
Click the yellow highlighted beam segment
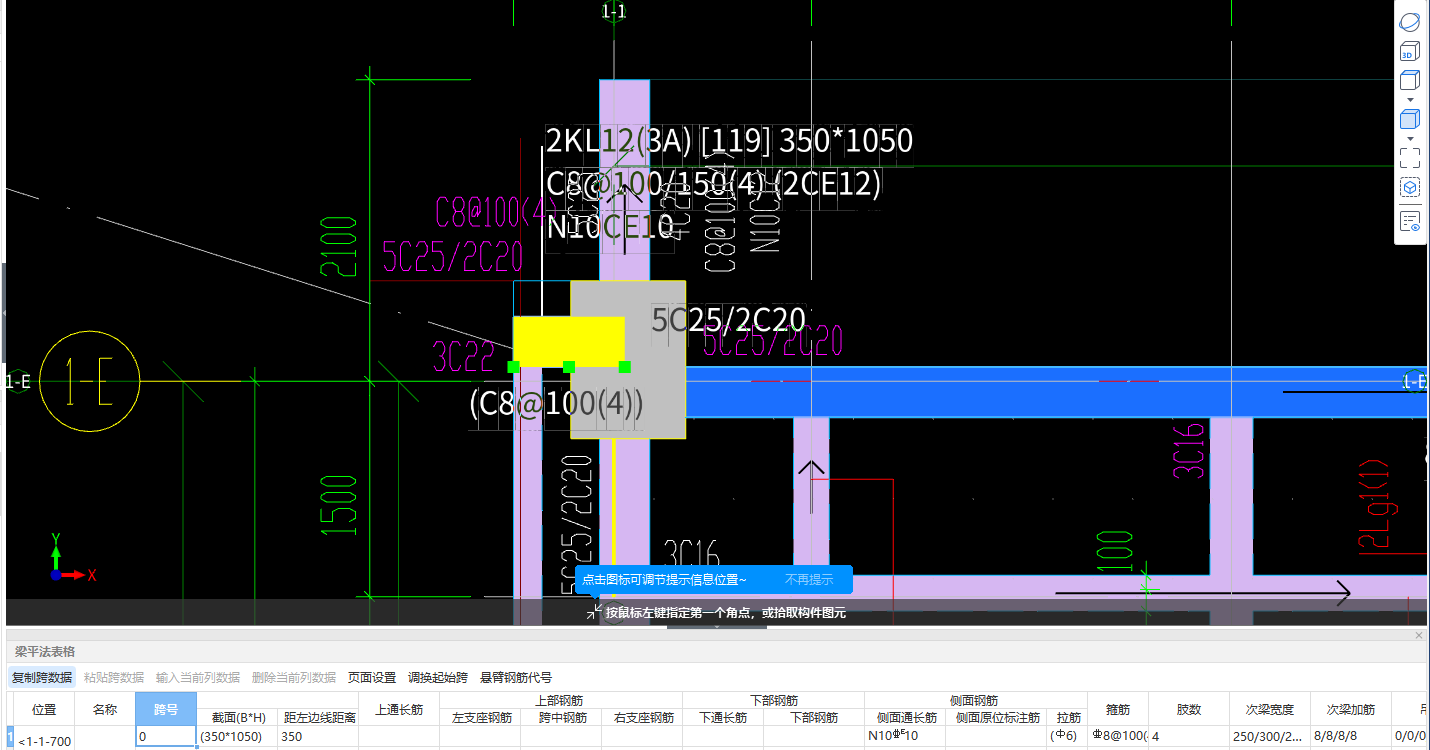coord(568,340)
